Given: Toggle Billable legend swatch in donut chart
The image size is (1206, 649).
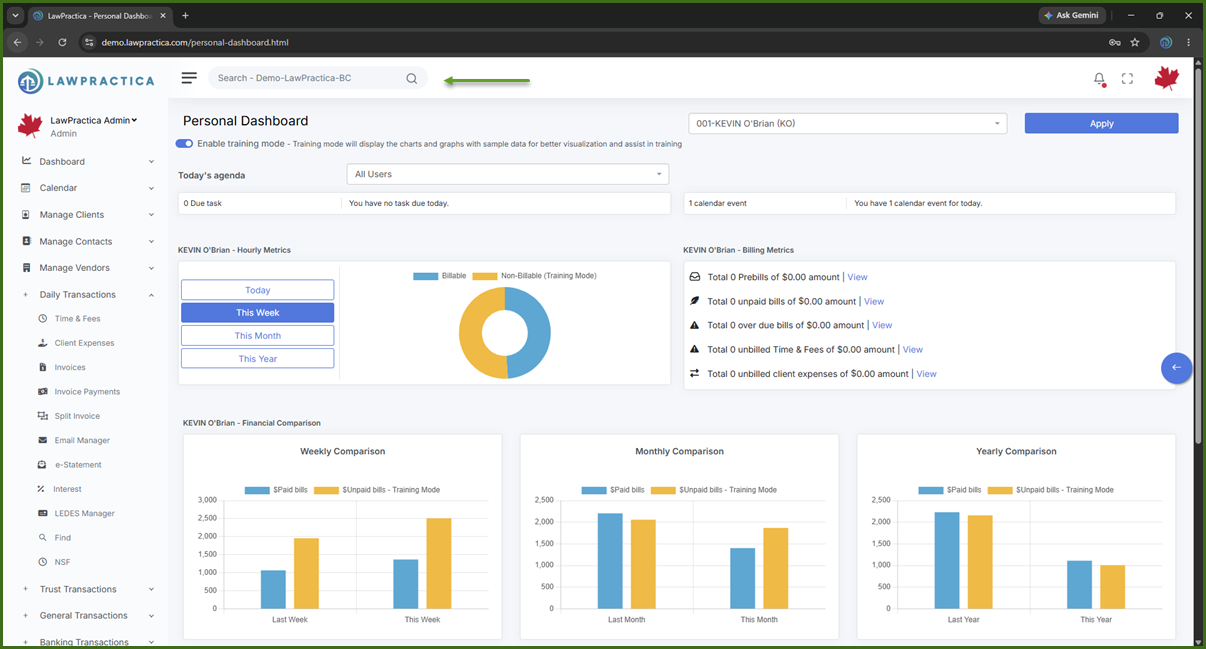Looking at the screenshot, I should (x=425, y=276).
